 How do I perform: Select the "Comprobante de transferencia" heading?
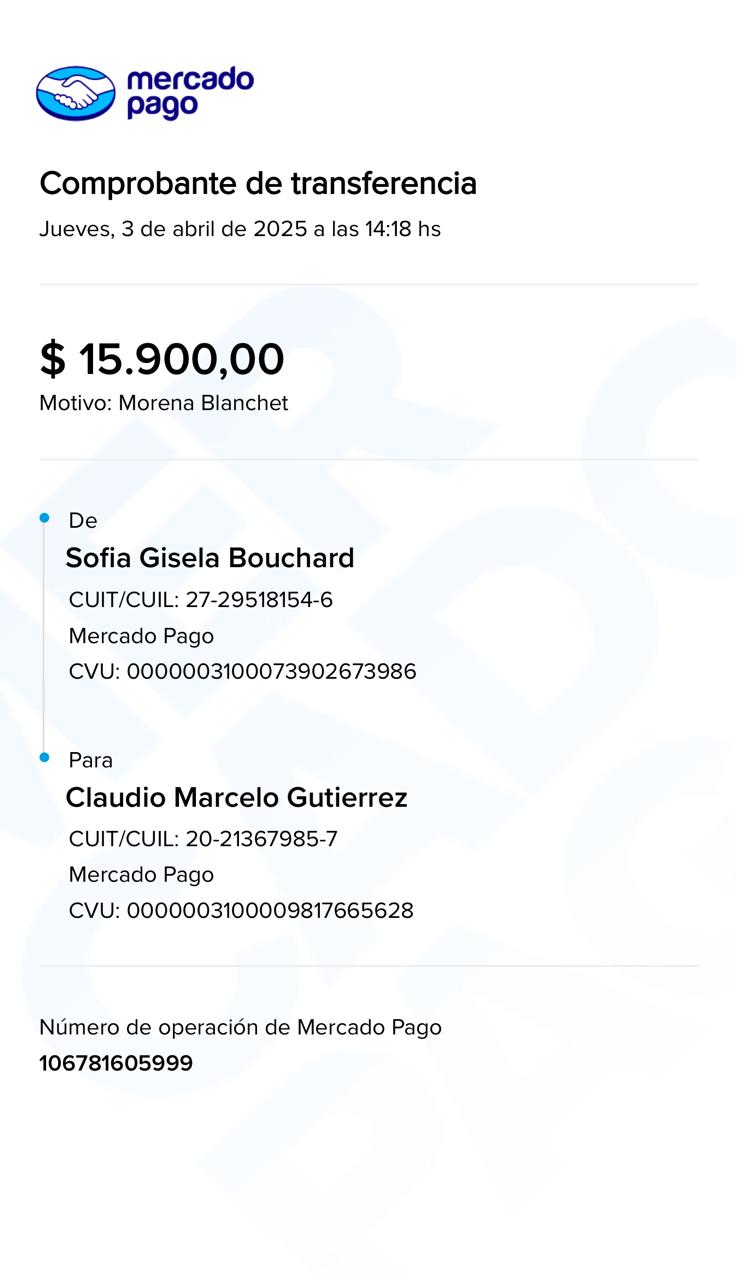(258, 184)
